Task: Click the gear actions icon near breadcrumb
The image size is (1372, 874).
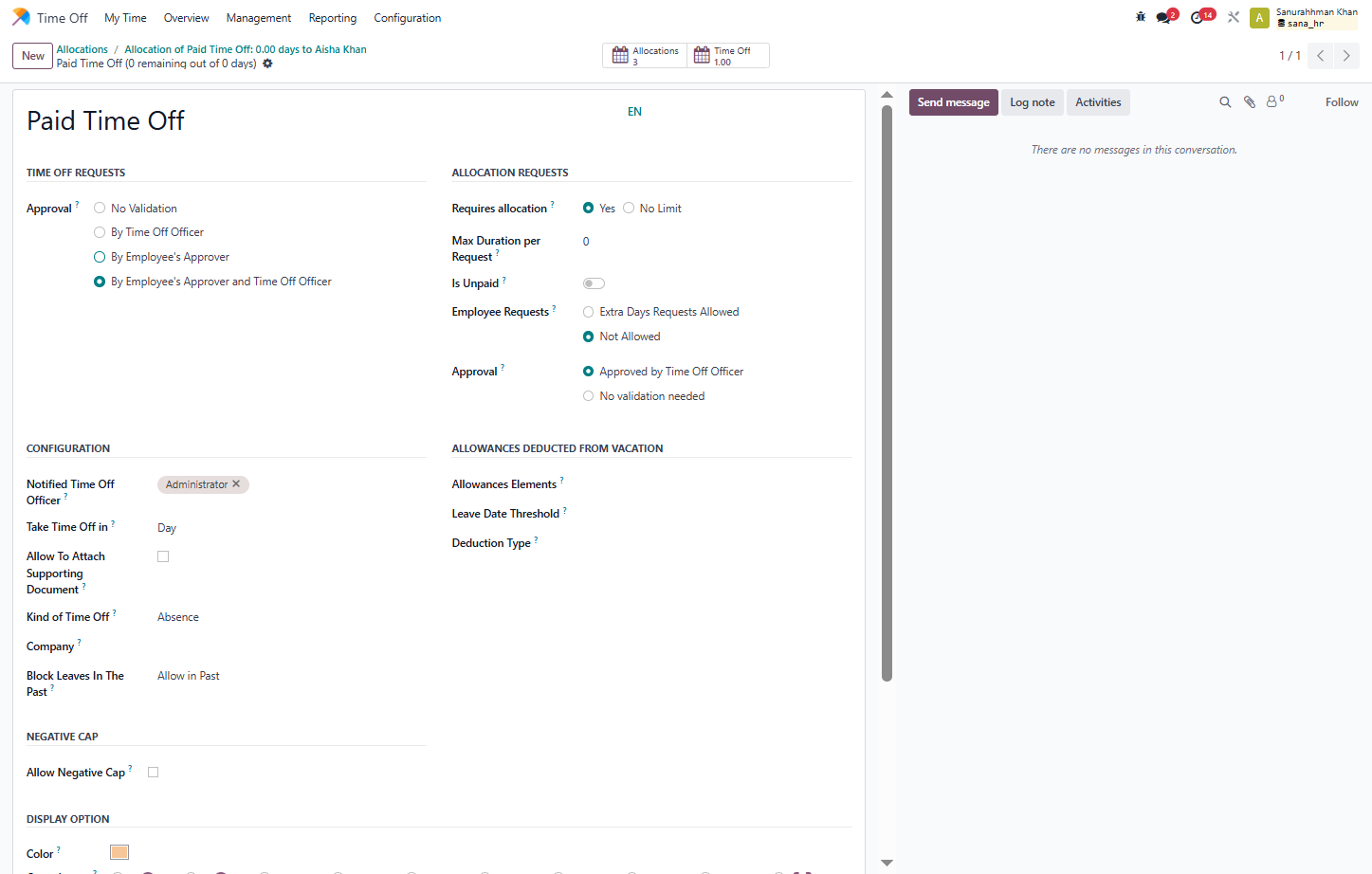Action: click(x=267, y=64)
